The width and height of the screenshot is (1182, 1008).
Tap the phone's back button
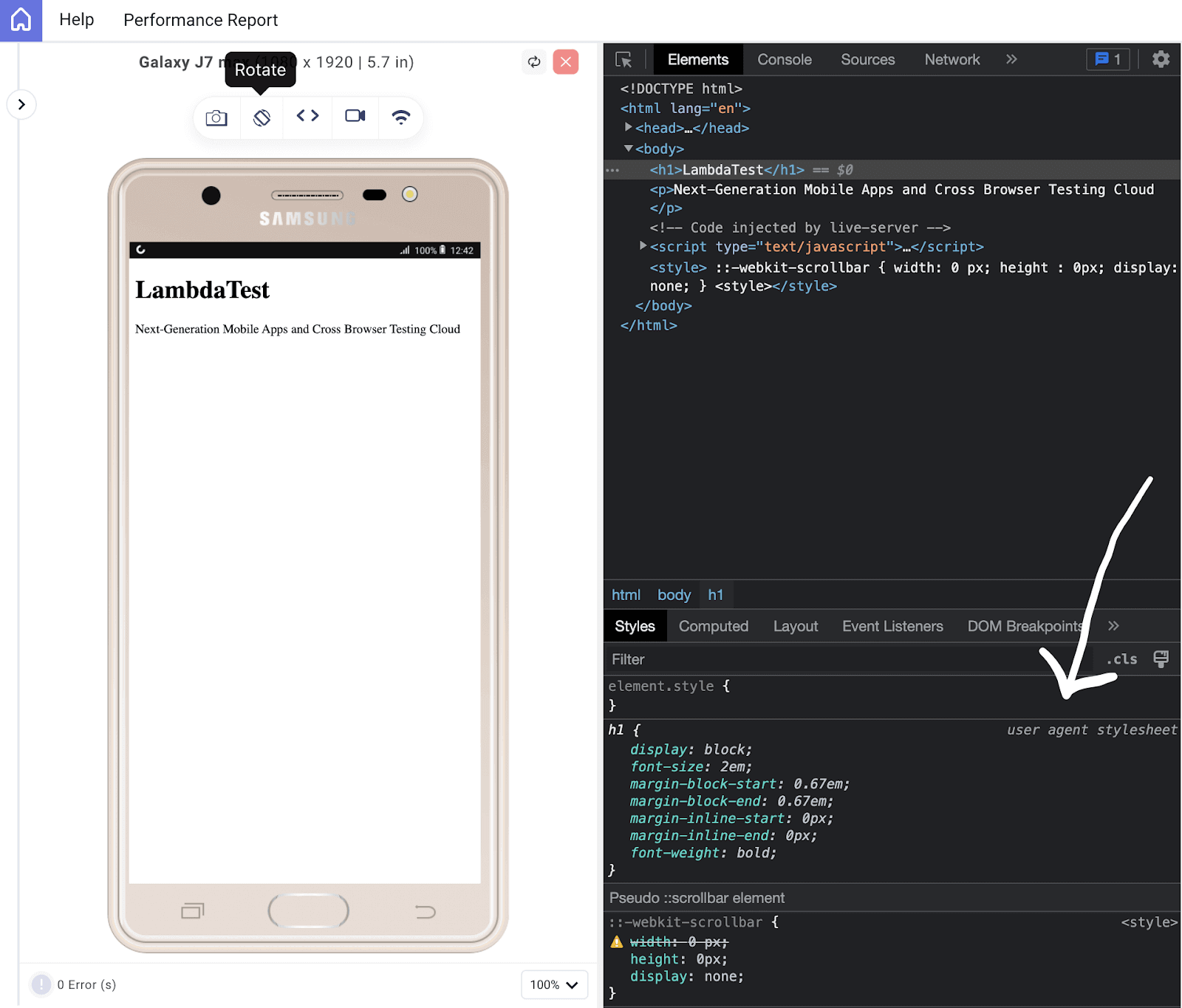426,912
